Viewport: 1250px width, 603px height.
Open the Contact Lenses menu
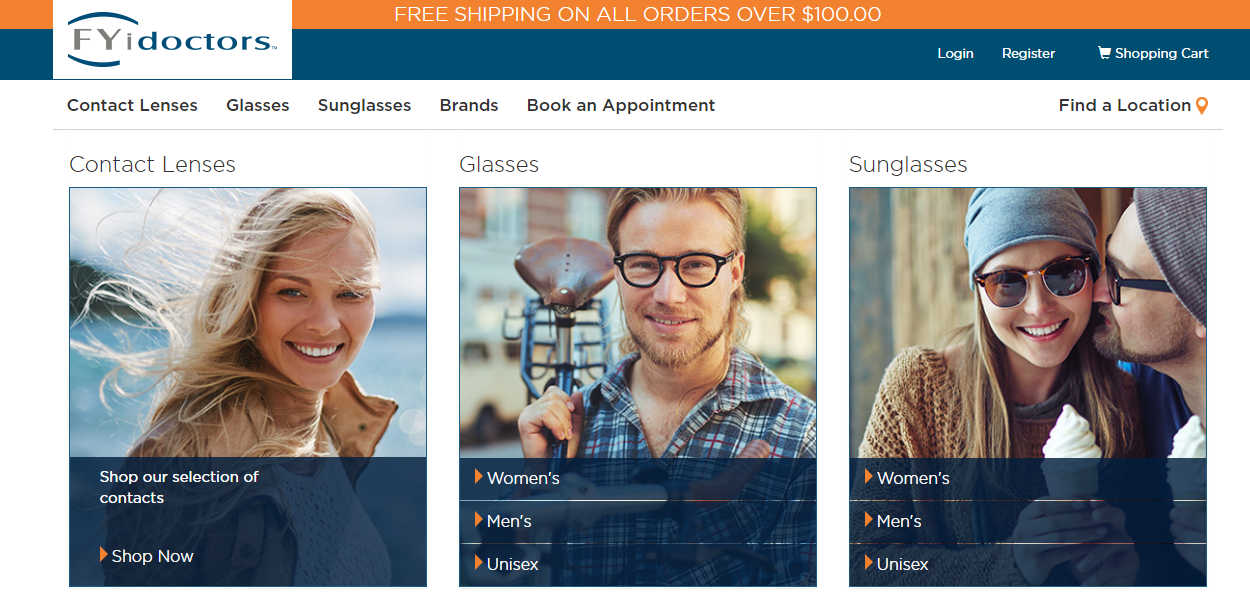(132, 105)
